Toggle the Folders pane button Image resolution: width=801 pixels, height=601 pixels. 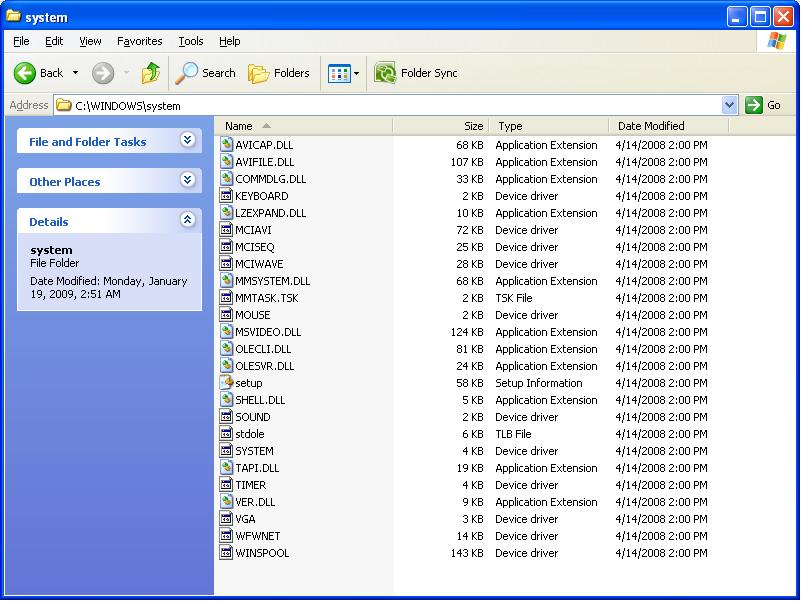click(x=279, y=73)
